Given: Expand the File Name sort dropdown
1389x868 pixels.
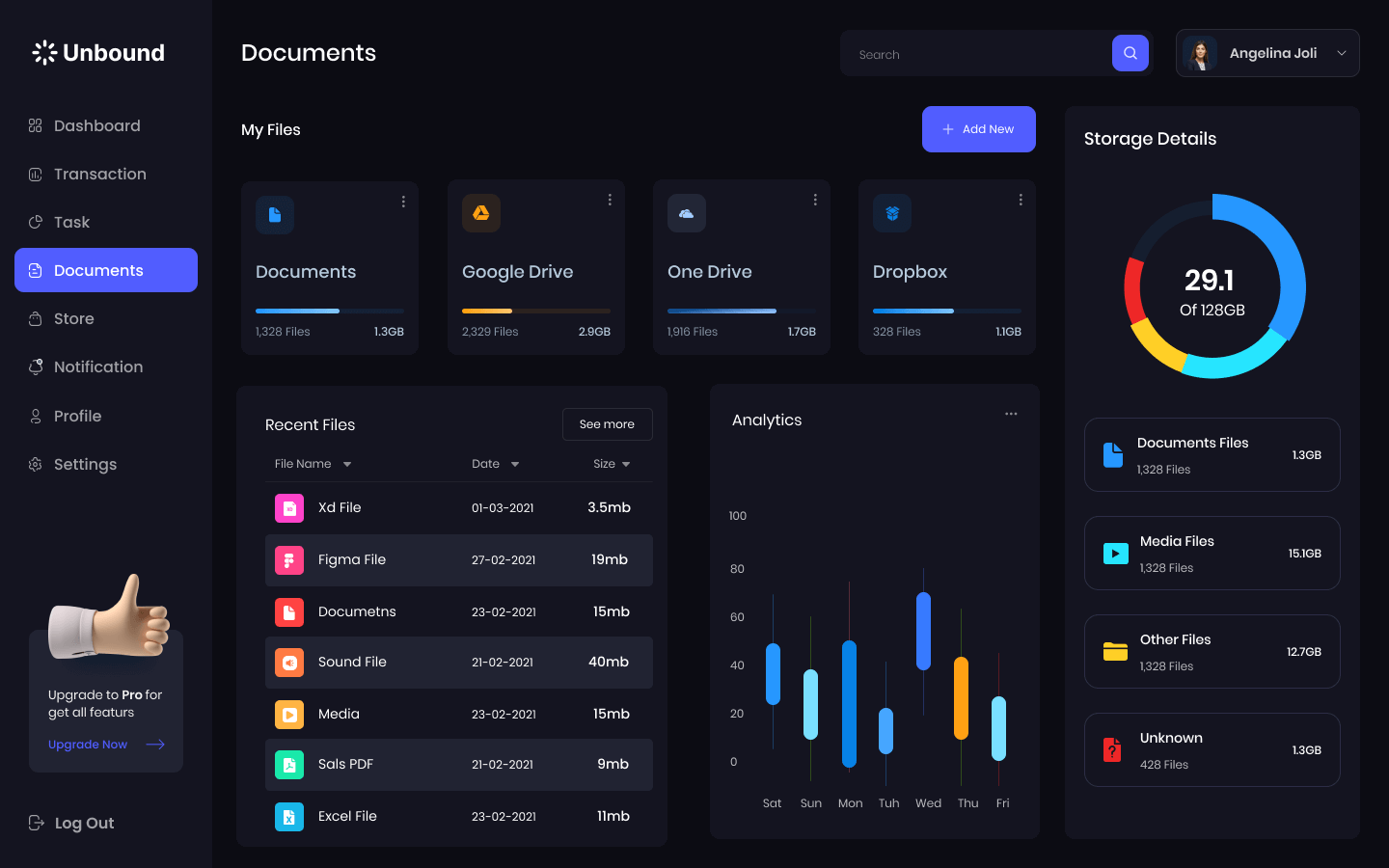Looking at the screenshot, I should coord(347,464).
